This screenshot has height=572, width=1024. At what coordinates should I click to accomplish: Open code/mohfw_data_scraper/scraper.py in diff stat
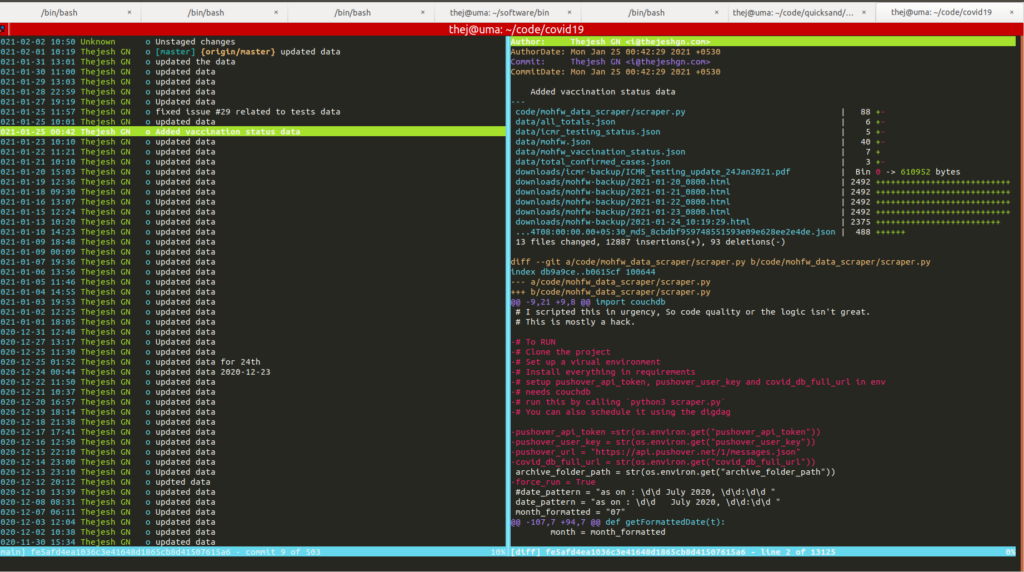click(x=600, y=112)
